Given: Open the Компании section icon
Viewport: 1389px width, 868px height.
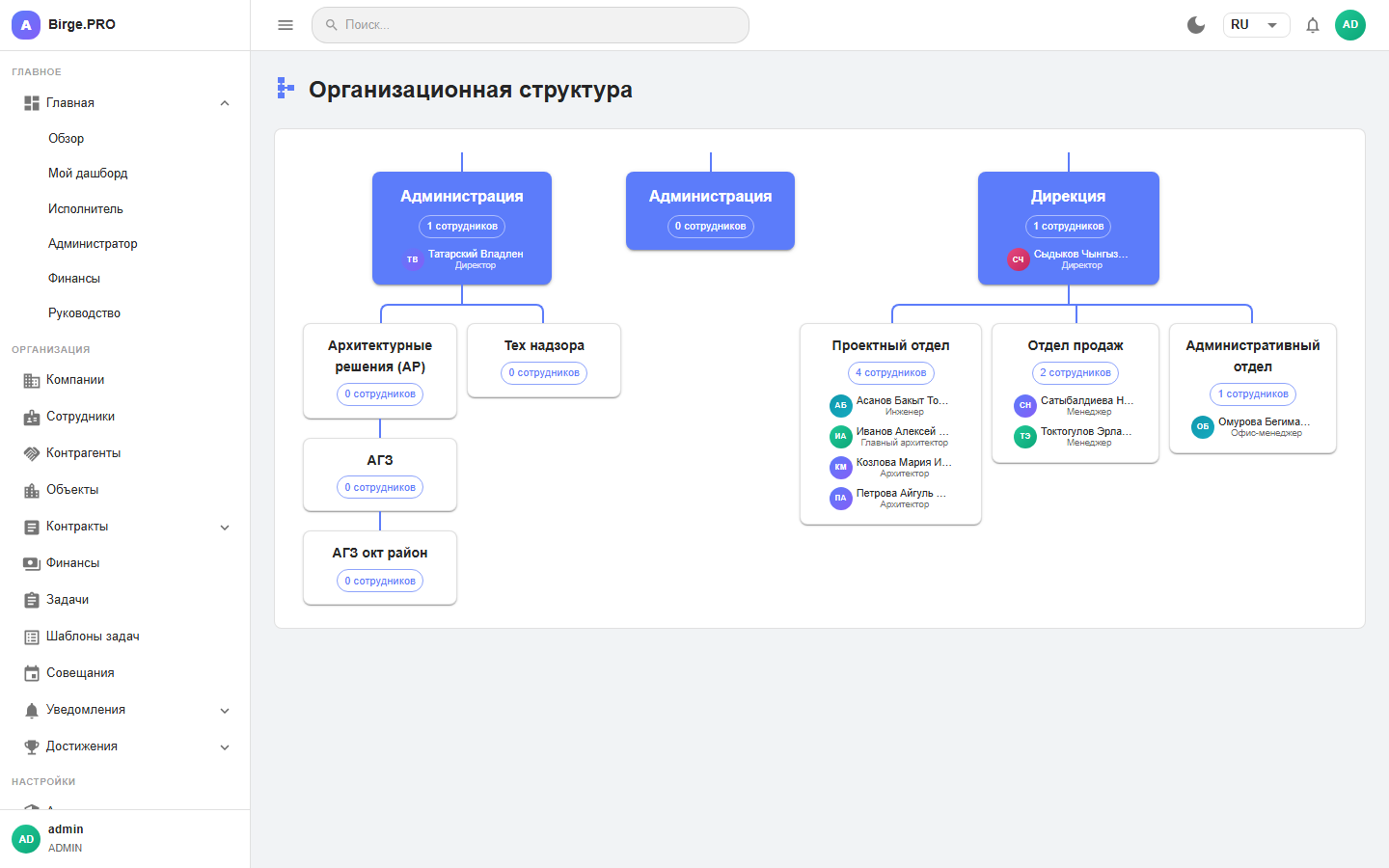Looking at the screenshot, I should click(x=30, y=380).
